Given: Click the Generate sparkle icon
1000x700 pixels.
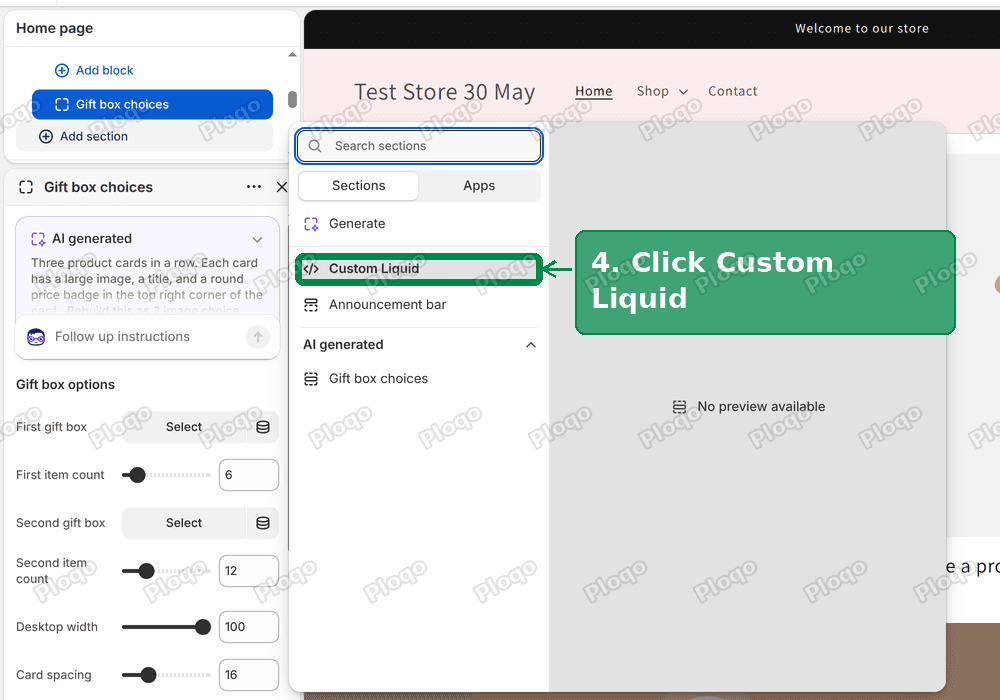Looking at the screenshot, I should point(311,224).
